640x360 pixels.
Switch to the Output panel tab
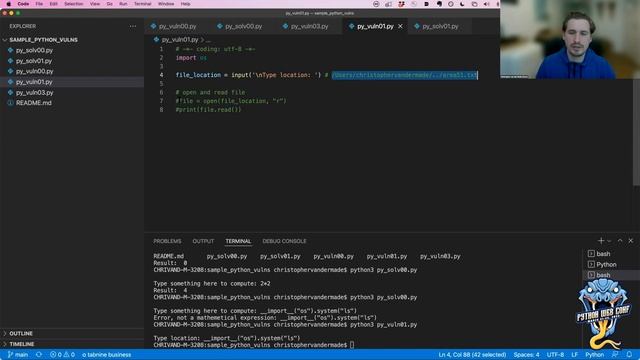click(x=203, y=241)
